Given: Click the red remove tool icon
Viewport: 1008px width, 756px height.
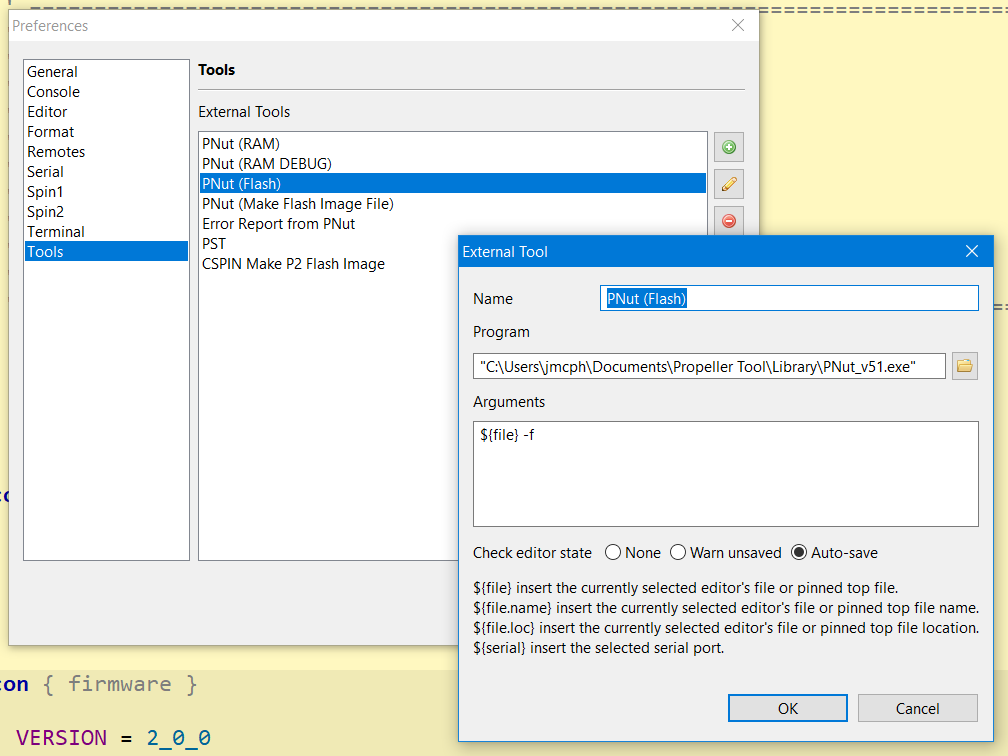Looking at the screenshot, I should [x=728, y=221].
